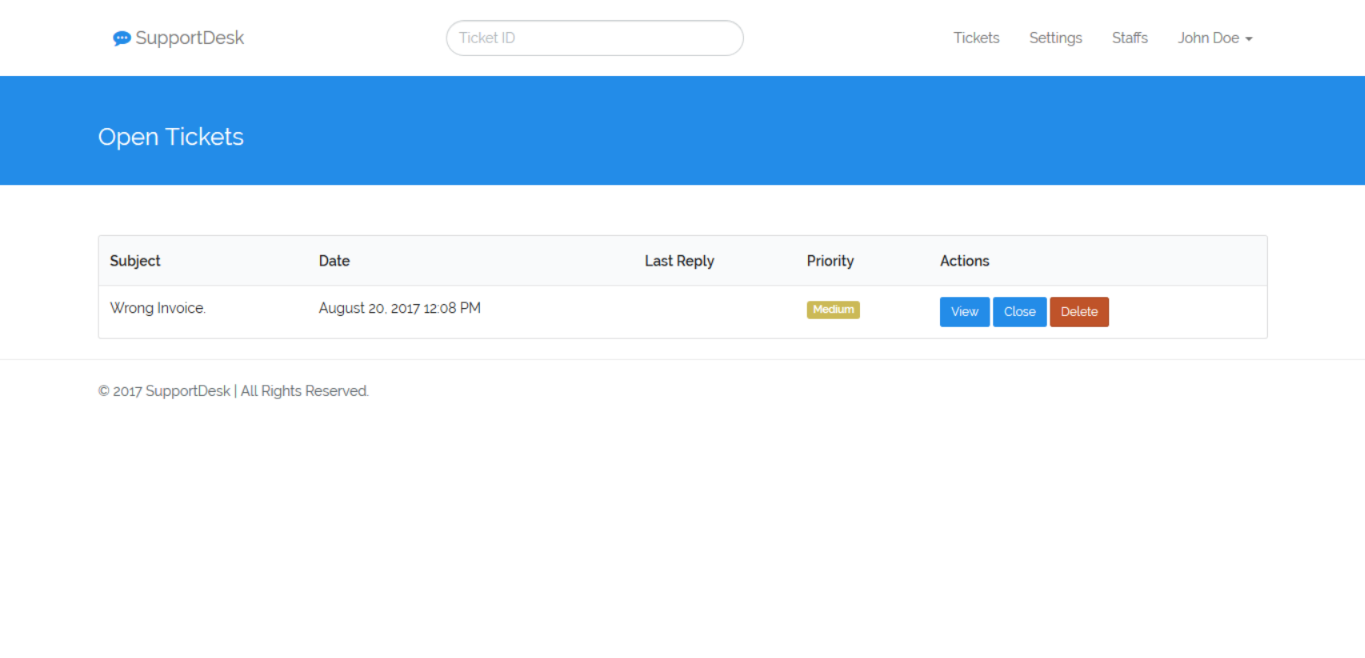
Task: Sort tickets by the Date column
Action: [x=334, y=260]
